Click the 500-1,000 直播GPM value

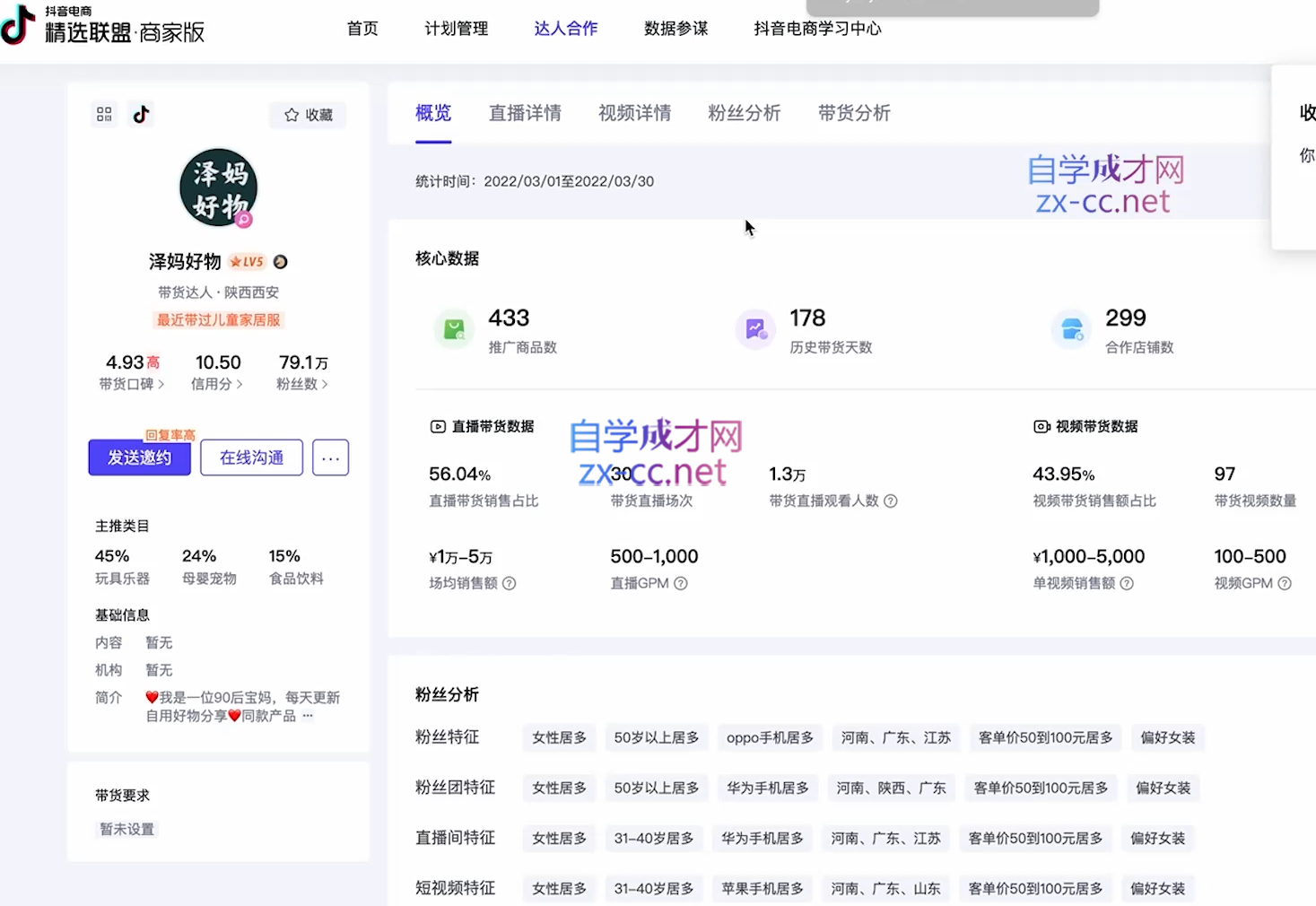point(654,556)
